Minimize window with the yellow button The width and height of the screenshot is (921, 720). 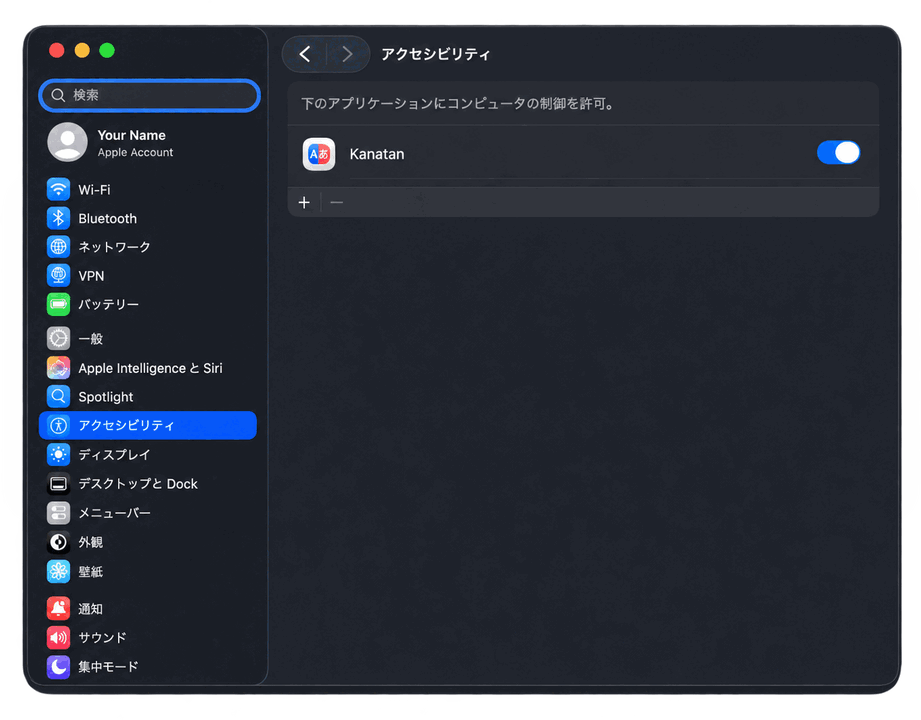point(82,51)
